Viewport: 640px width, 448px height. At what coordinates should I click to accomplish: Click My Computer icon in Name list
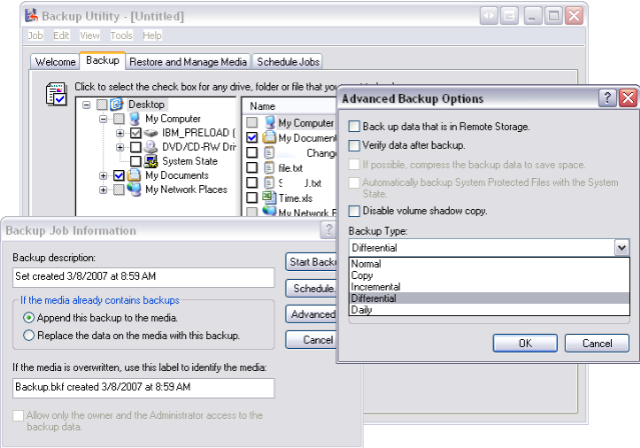point(269,122)
